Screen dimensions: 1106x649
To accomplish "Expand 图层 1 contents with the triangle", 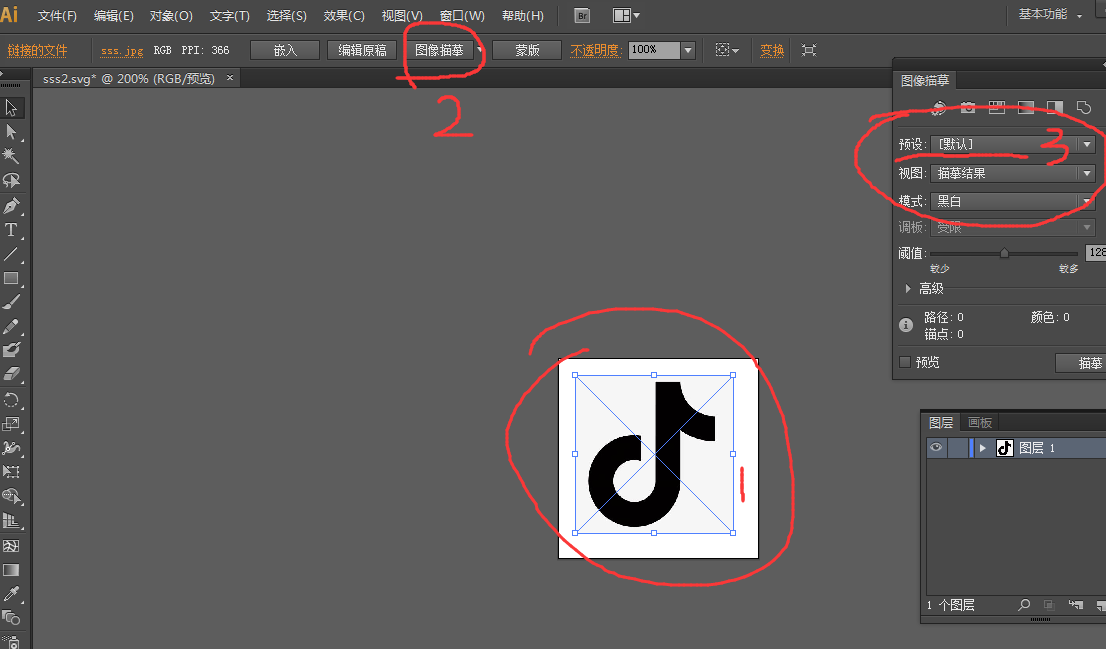I will 983,448.
